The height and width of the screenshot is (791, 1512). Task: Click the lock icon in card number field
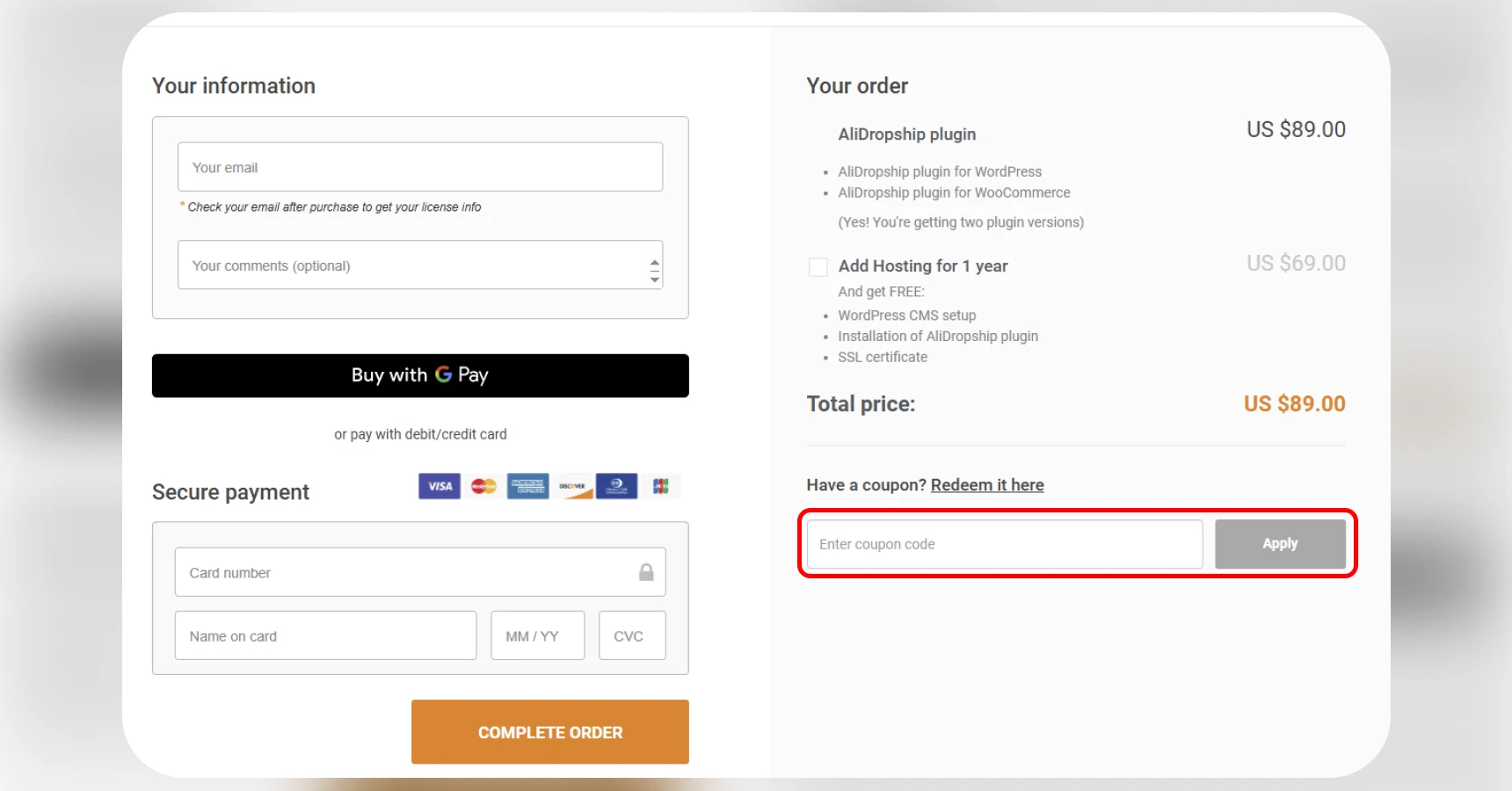click(x=646, y=571)
